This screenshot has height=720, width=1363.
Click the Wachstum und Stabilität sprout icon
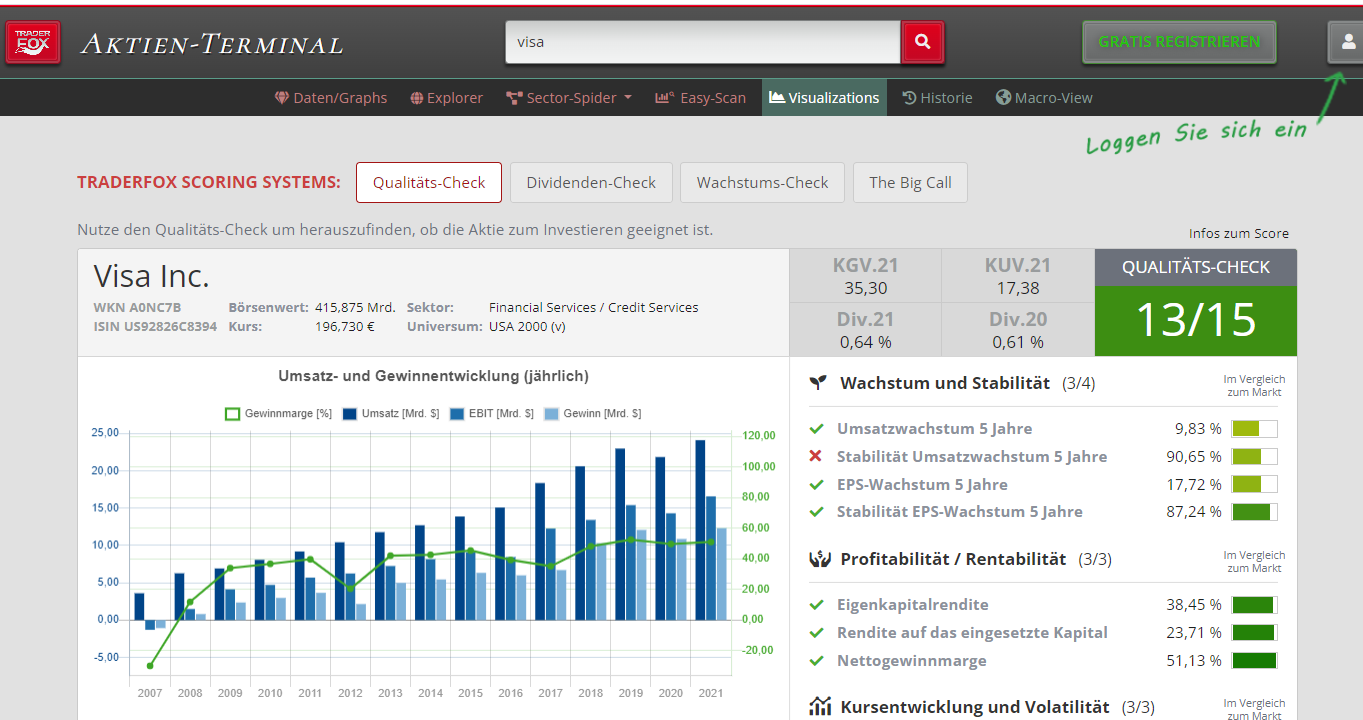pyautogui.click(x=819, y=383)
